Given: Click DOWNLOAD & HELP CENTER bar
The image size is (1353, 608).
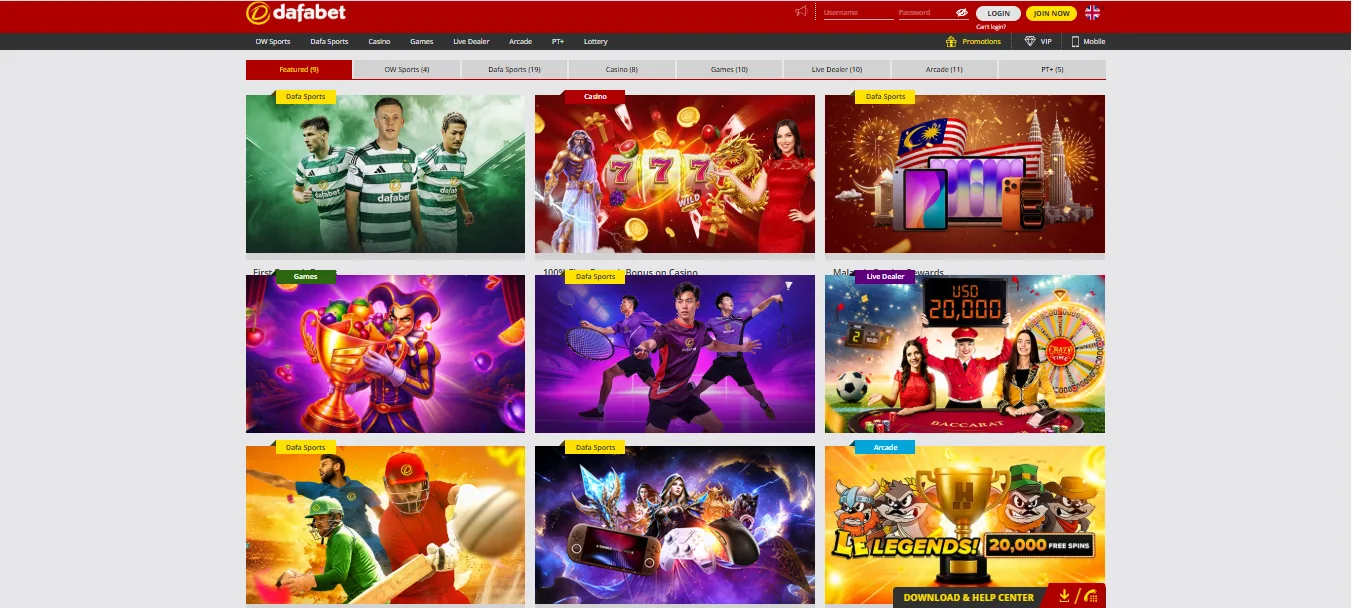Looking at the screenshot, I should (x=969, y=597).
